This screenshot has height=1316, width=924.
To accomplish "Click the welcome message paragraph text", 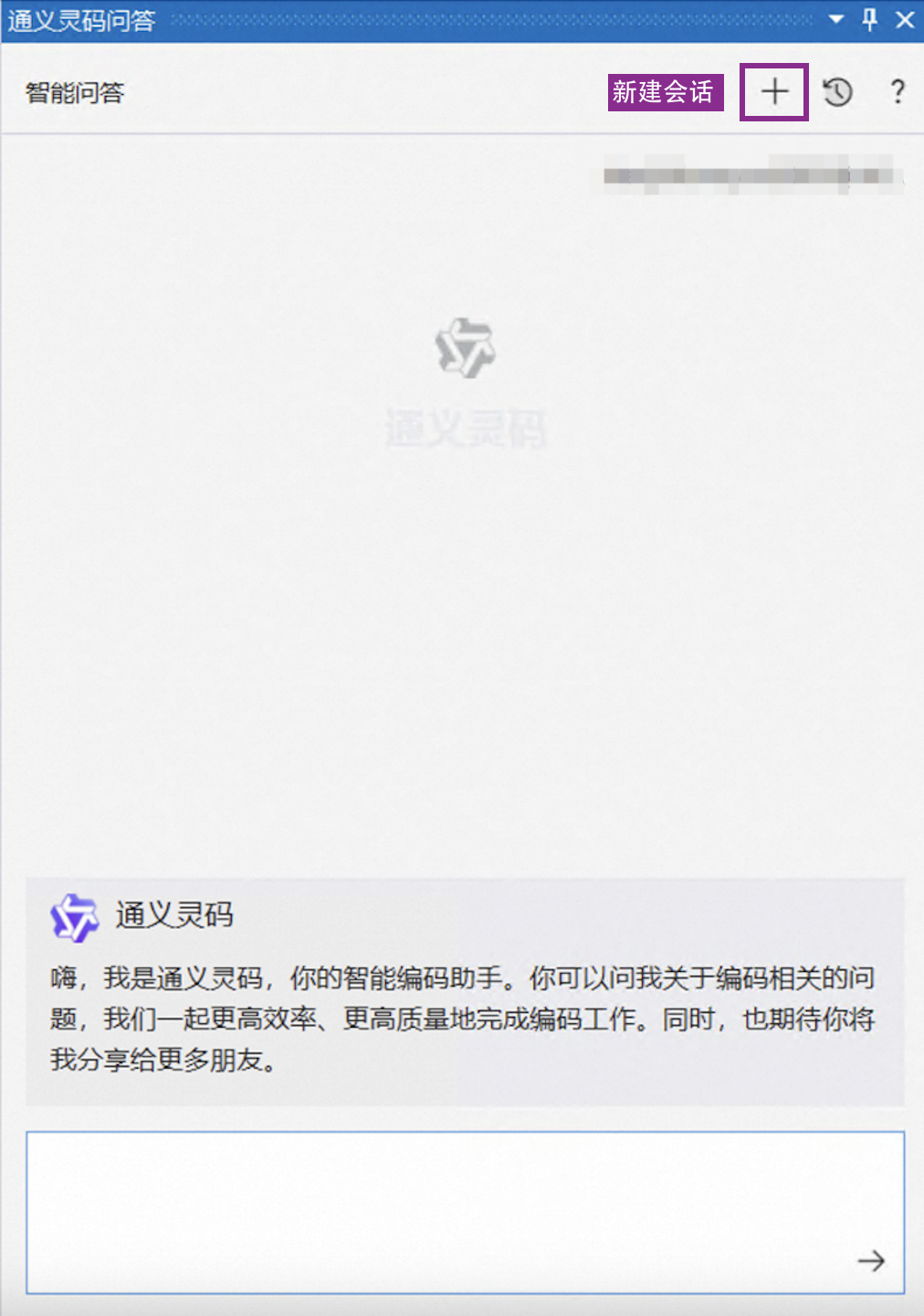I will pyautogui.click(x=463, y=1018).
